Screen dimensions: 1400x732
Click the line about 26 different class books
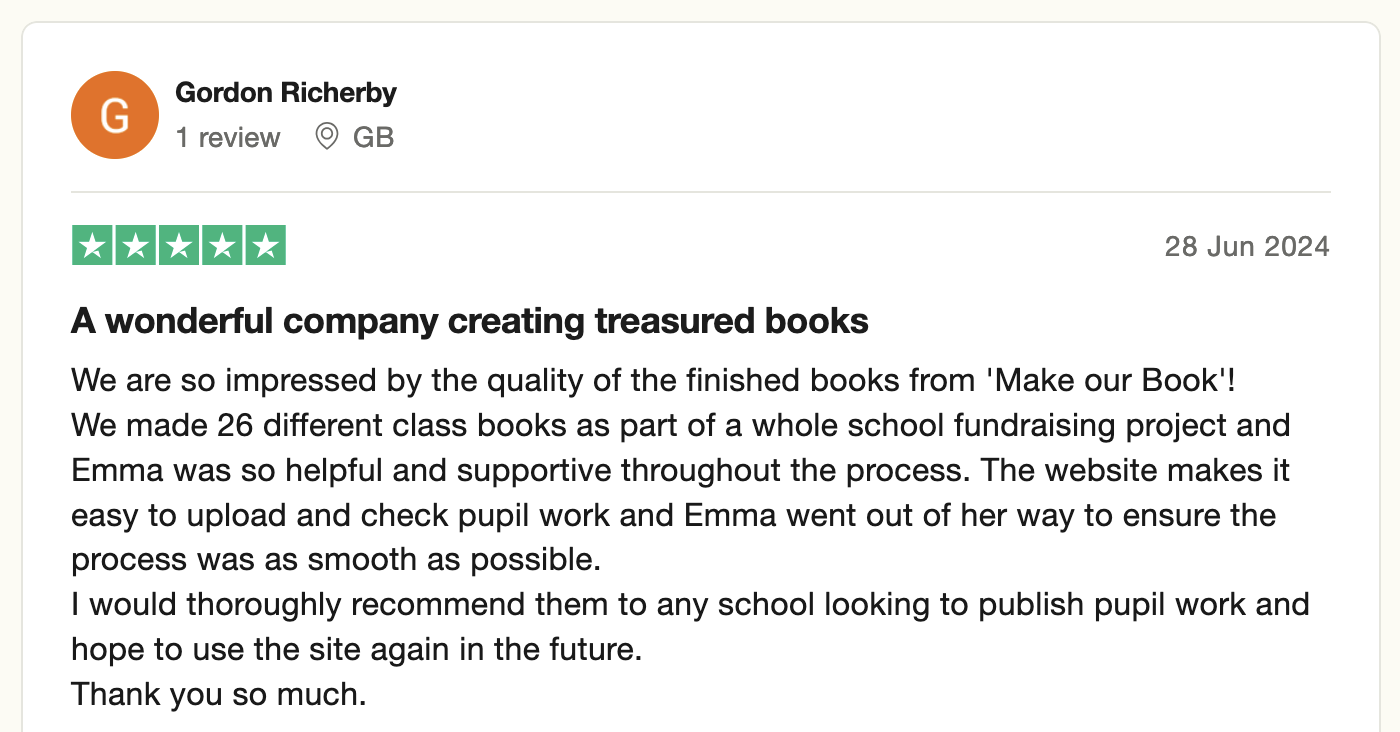681,425
